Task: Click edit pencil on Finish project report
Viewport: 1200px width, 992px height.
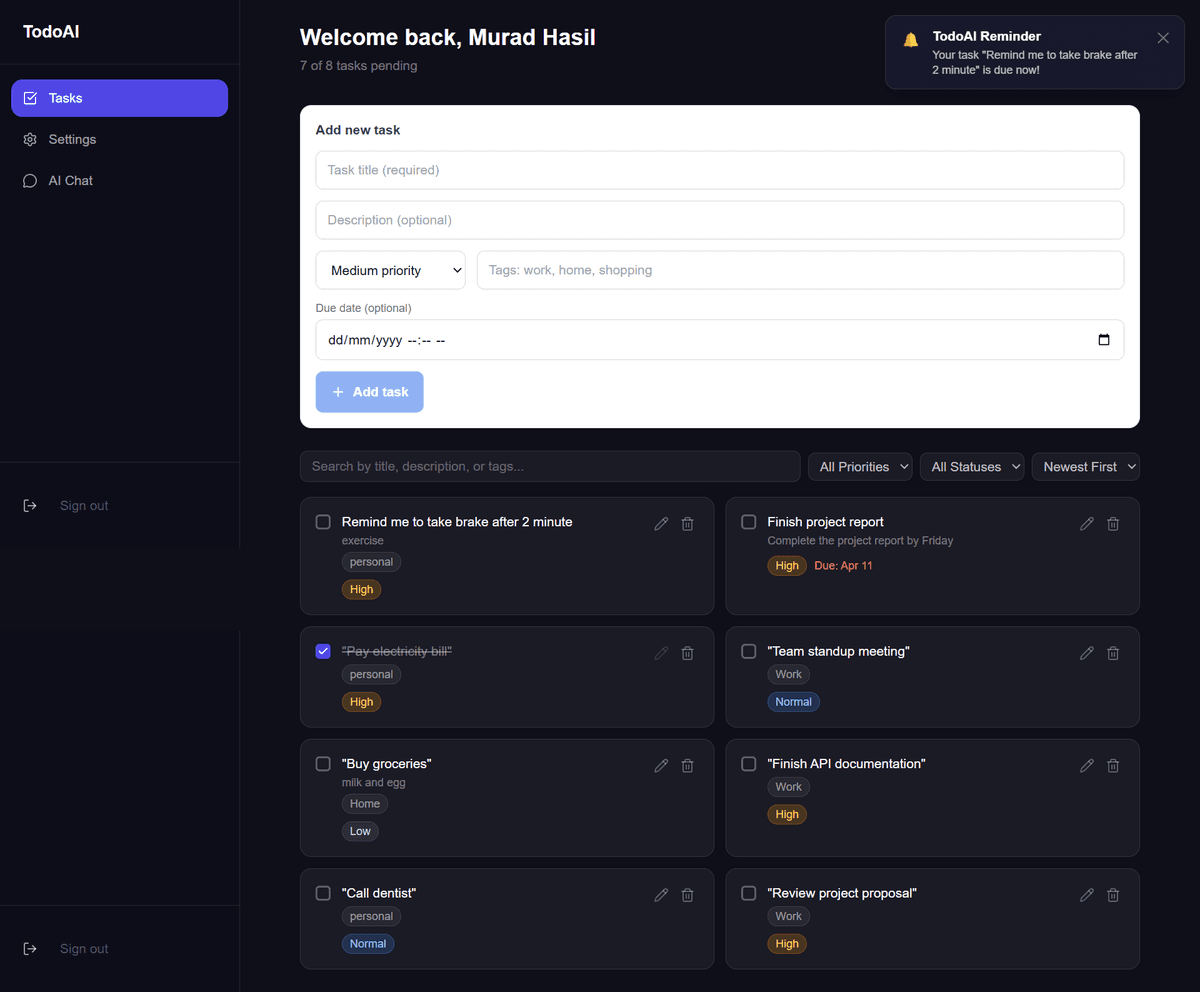Action: pyautogui.click(x=1087, y=523)
